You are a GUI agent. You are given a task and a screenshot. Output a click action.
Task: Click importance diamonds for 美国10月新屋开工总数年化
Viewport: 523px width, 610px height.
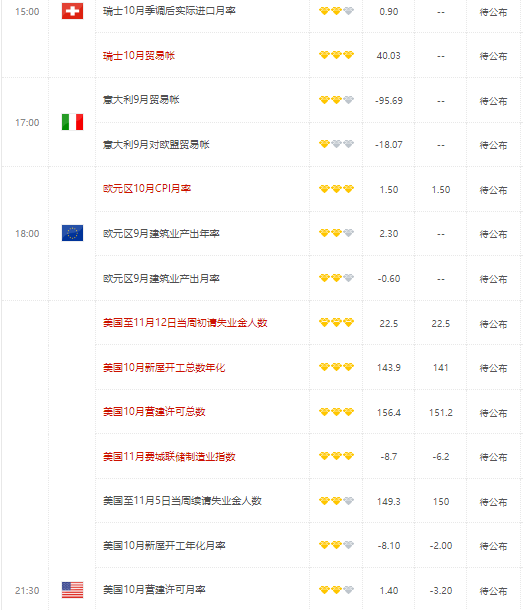click(336, 366)
